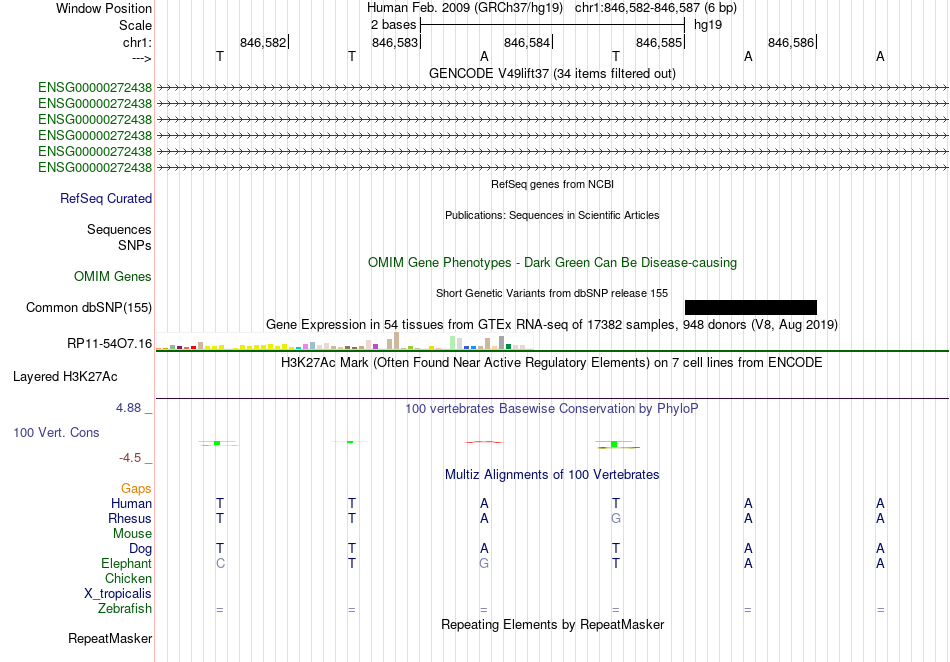The width and height of the screenshot is (950, 662).
Task: Click the ---> strand direction arrow
Action: (x=141, y=58)
